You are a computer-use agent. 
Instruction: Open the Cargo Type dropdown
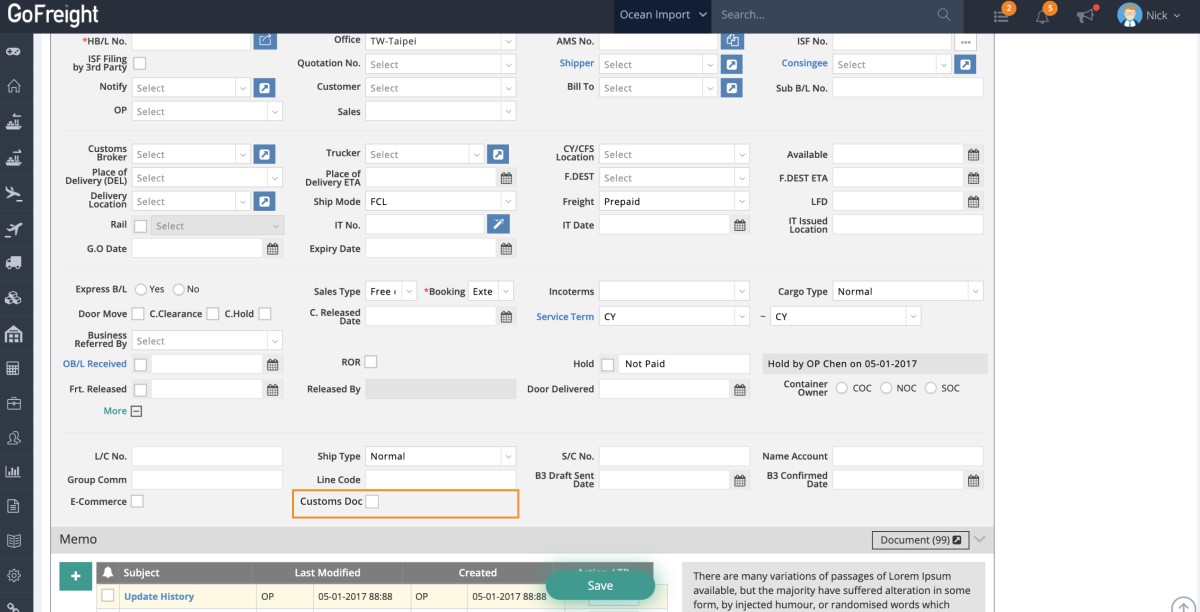[x=908, y=292]
